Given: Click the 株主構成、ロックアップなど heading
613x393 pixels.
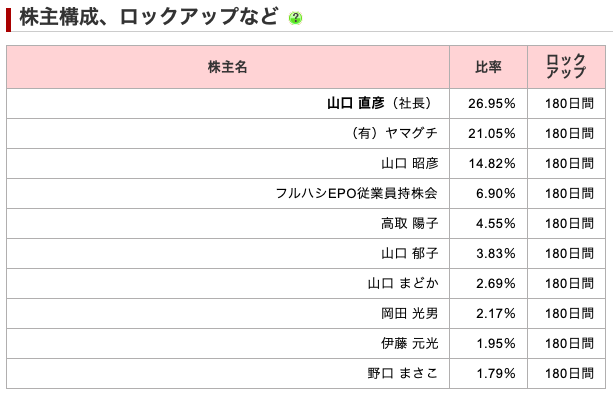Looking at the screenshot, I should click(149, 17).
